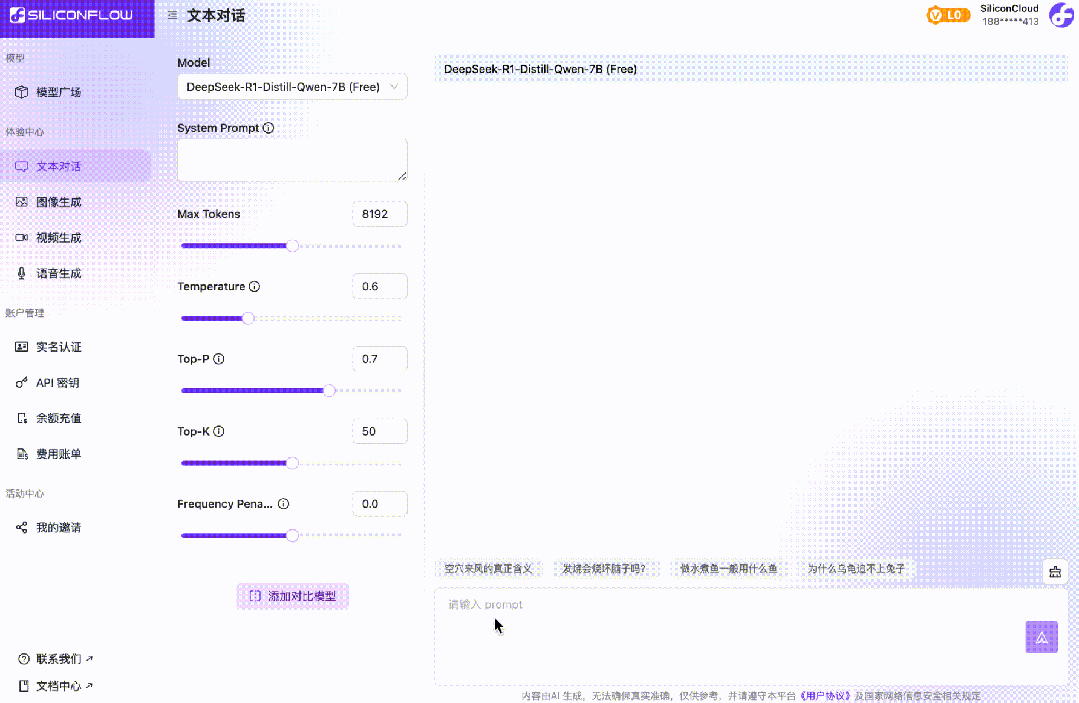This screenshot has width=1079, height=703.
Task: Click the user avatar icon
Action: [x=1061, y=16]
